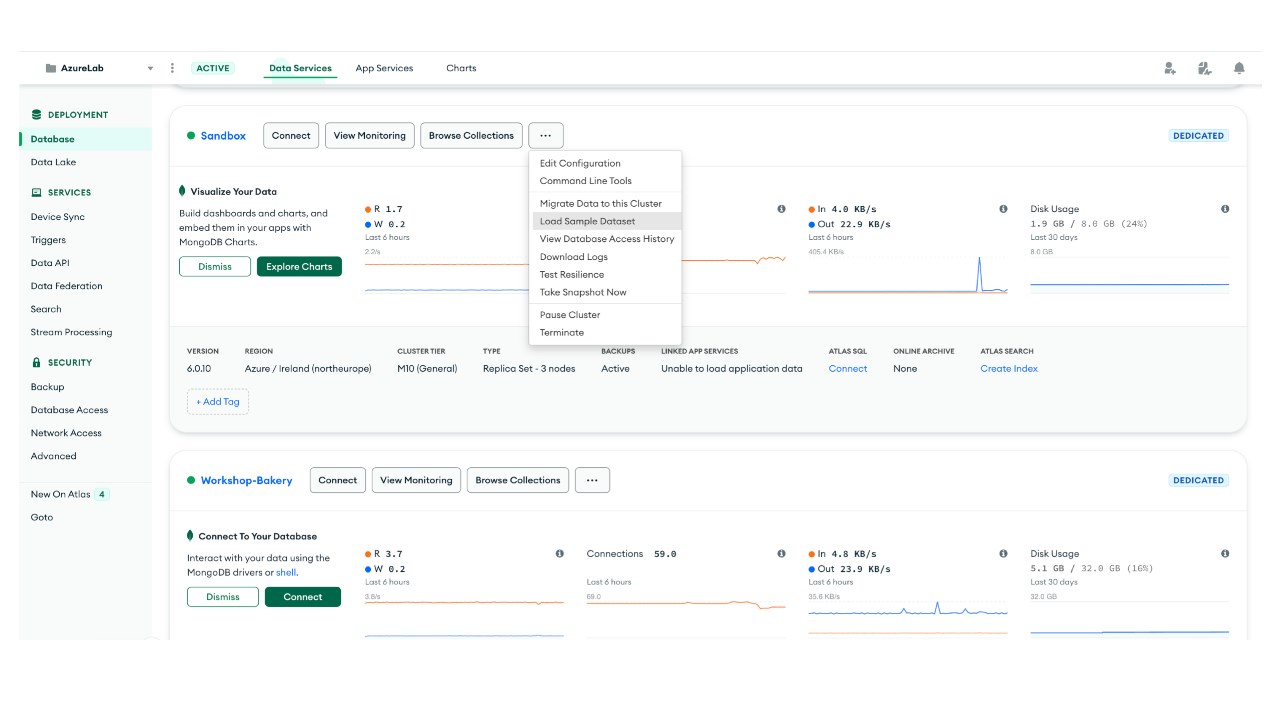Click info icon next to Workshop-Bakery Connections

(x=781, y=554)
